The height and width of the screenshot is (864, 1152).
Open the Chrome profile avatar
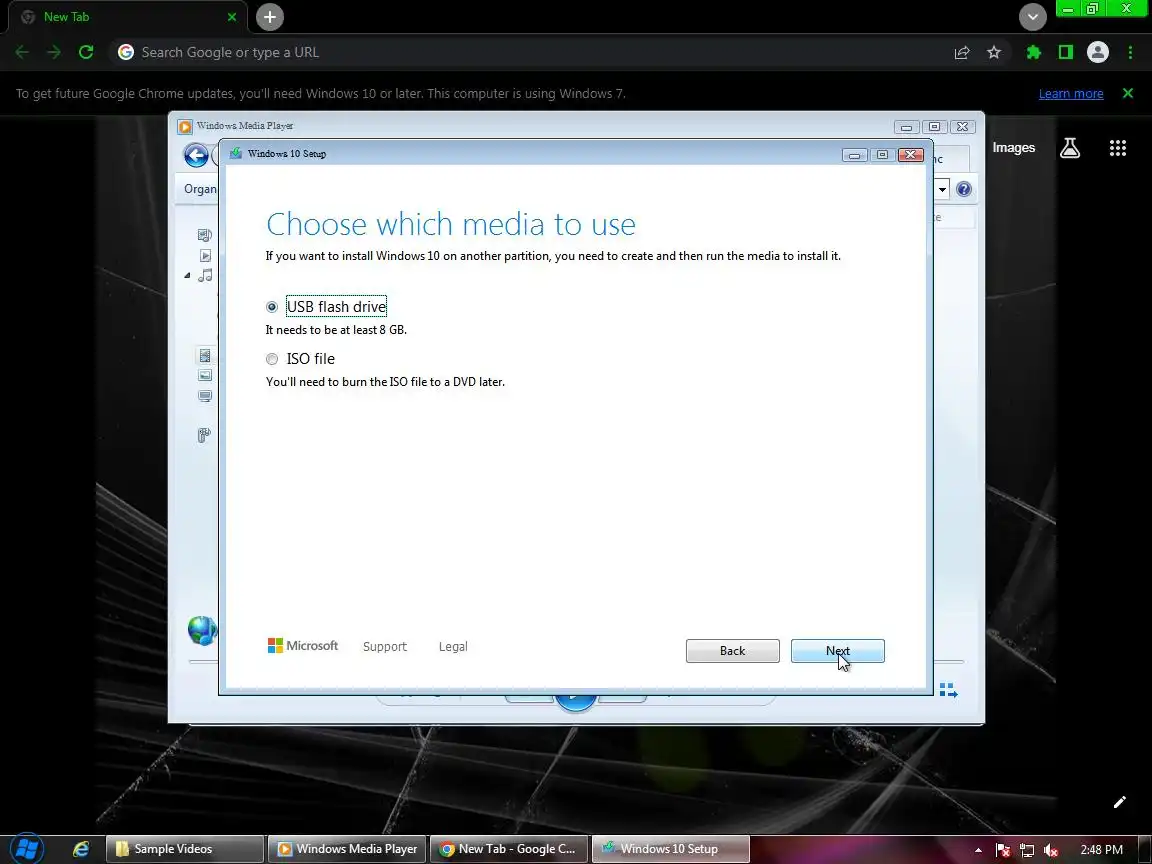[x=1098, y=52]
